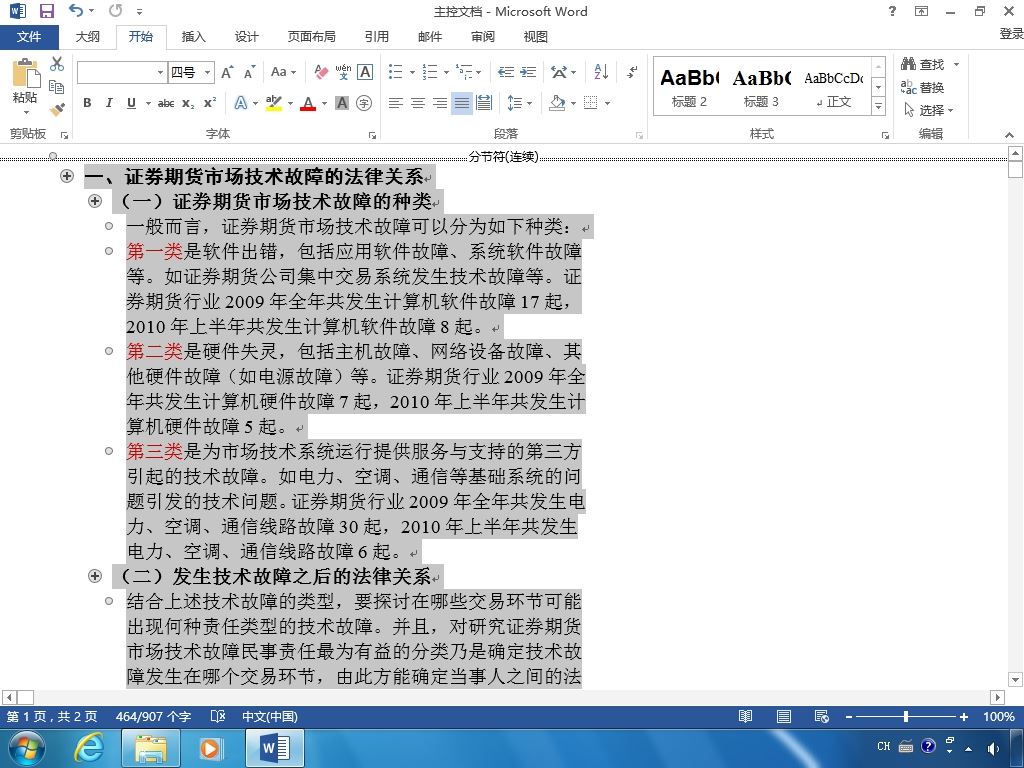Image resolution: width=1024 pixels, height=768 pixels.
Task: Collapse heading (二)发生技术故障之后的法律关系
Action: point(95,575)
